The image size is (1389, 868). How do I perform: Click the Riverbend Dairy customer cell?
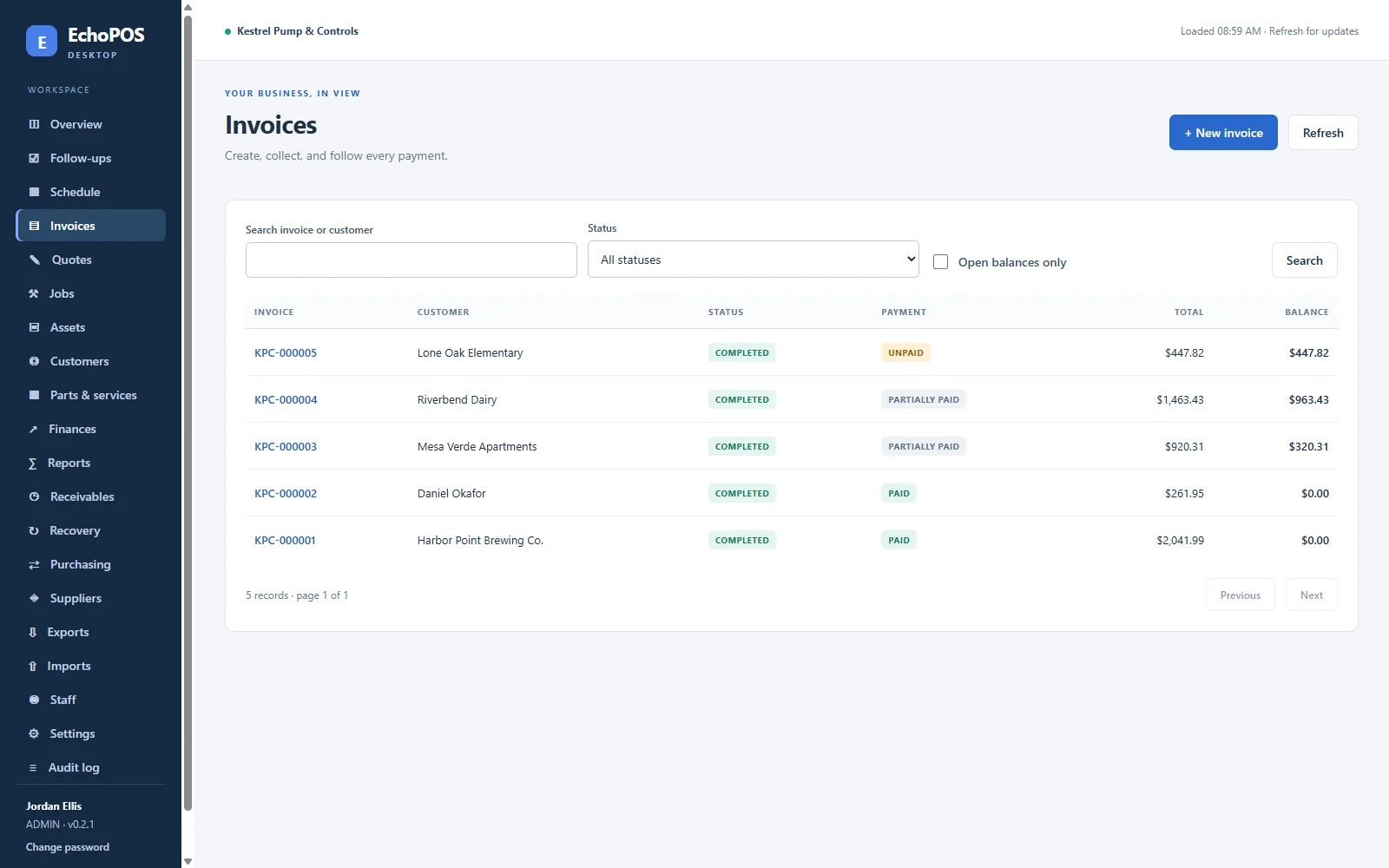[457, 399]
